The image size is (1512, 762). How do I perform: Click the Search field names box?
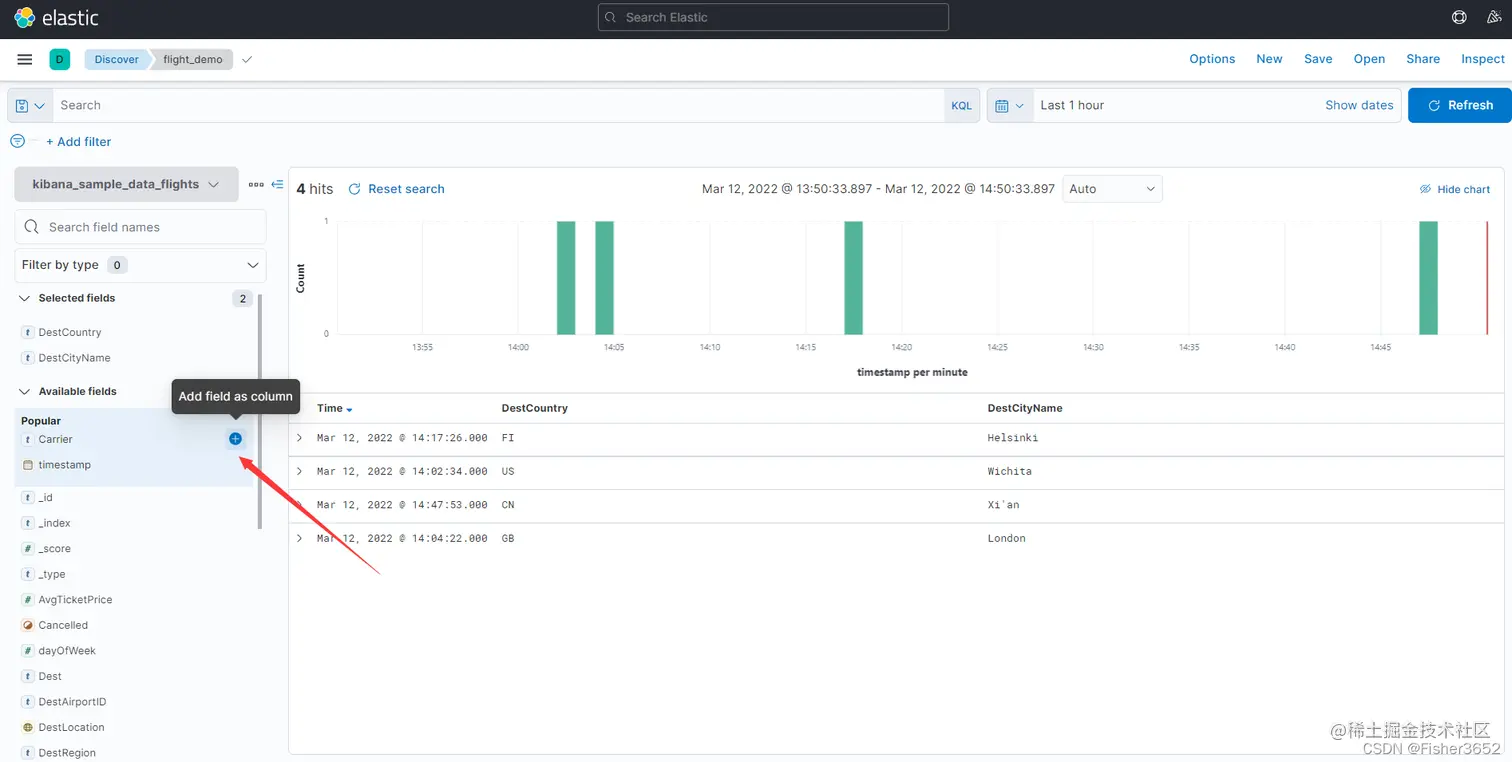click(x=141, y=227)
